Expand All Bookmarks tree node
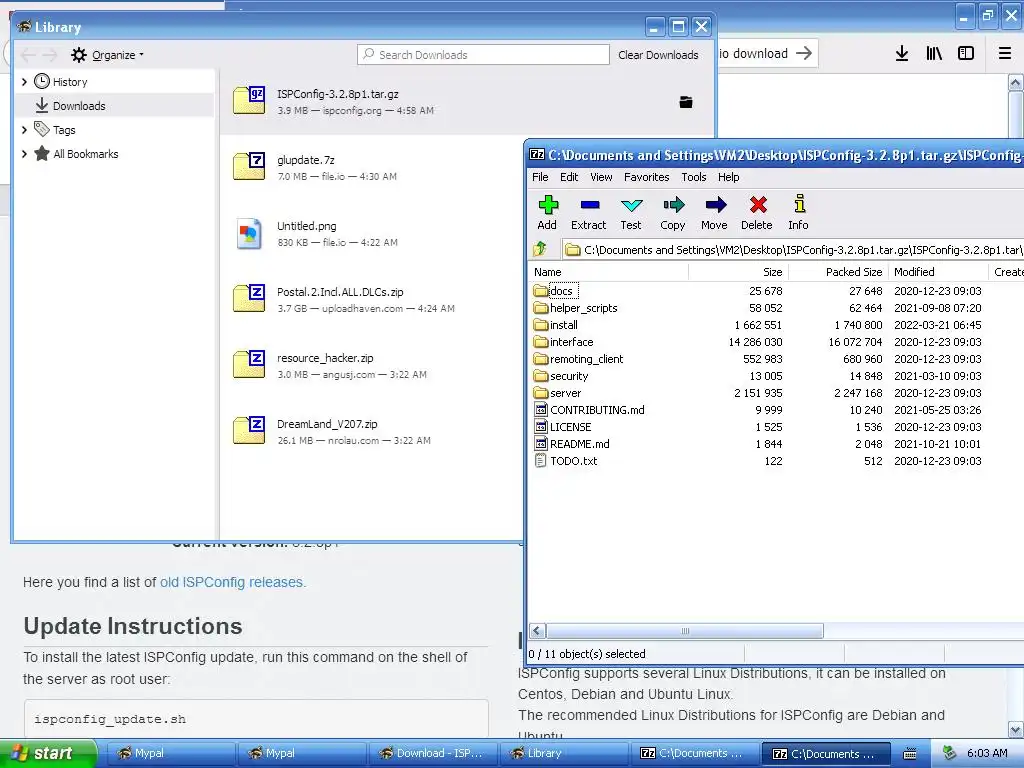1024x768 pixels. coord(24,154)
